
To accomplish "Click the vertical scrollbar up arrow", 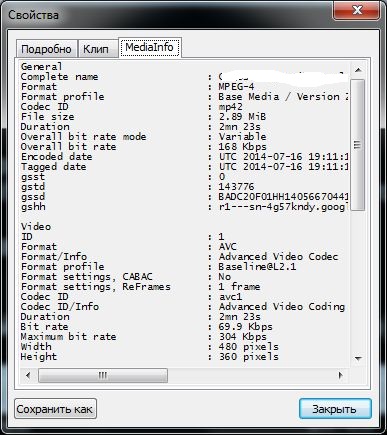I will click(x=358, y=70).
